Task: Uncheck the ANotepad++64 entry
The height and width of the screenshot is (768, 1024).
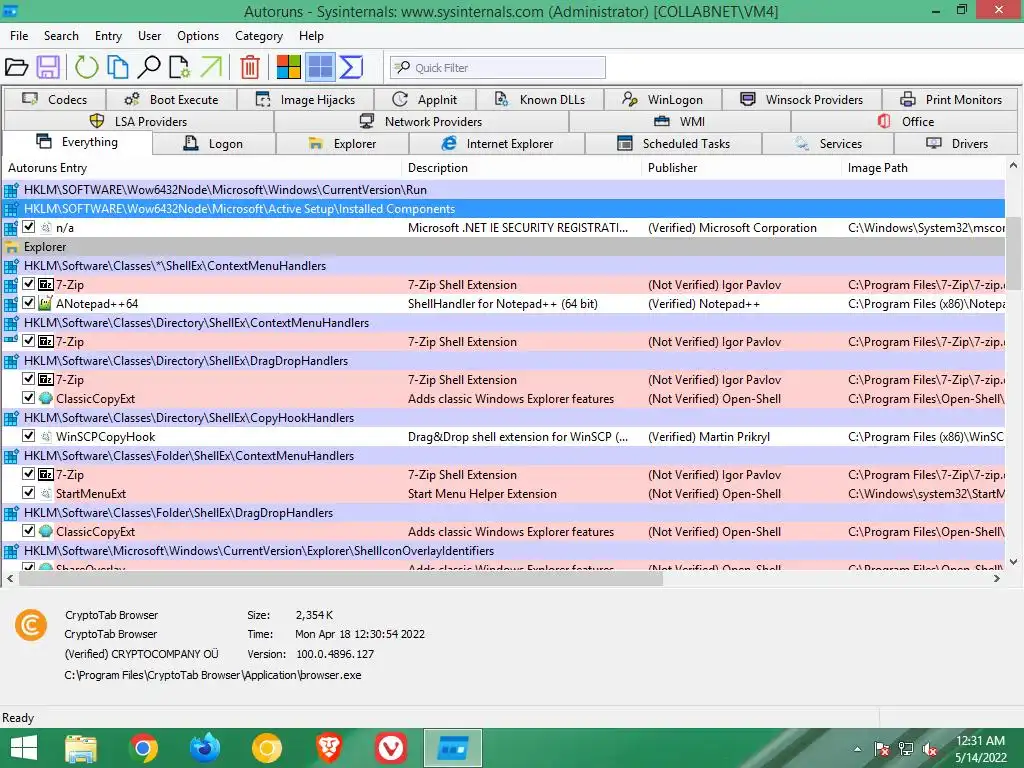Action: 28,302
